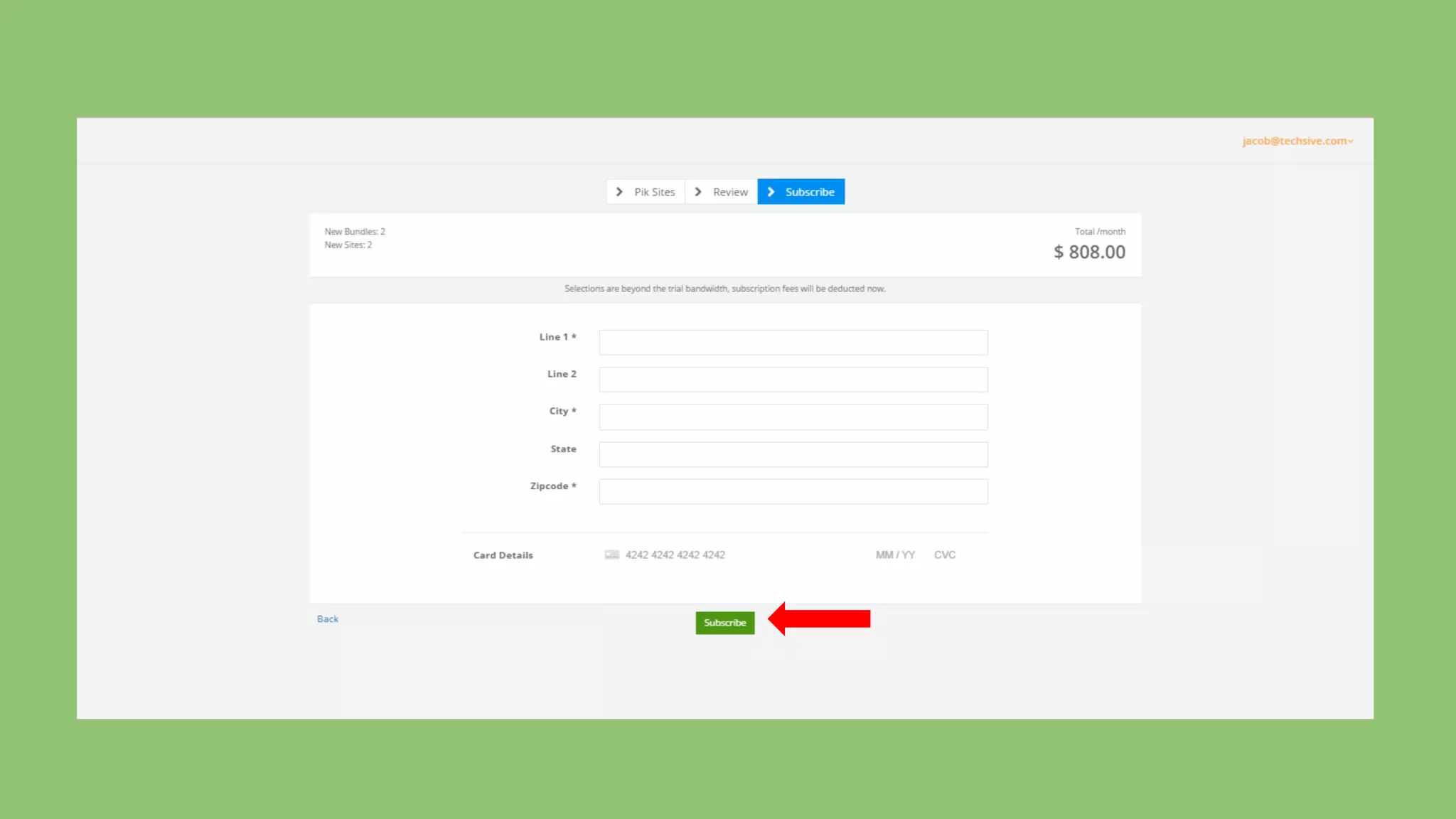
Task: Click the CVC field
Action: click(945, 555)
